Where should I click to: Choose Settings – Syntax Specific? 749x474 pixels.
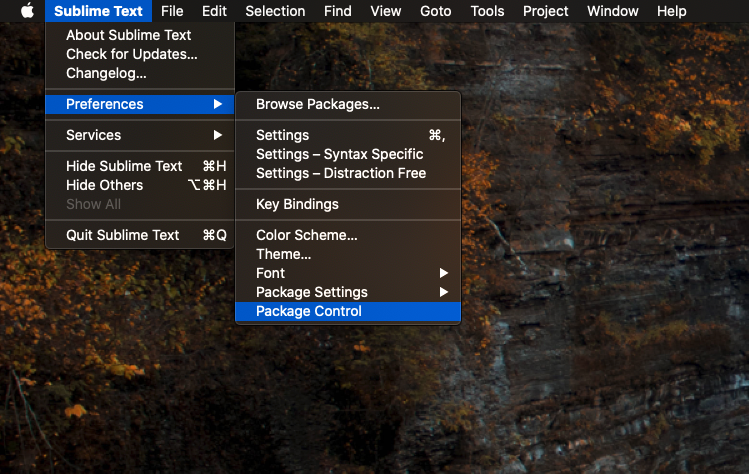click(x=340, y=154)
